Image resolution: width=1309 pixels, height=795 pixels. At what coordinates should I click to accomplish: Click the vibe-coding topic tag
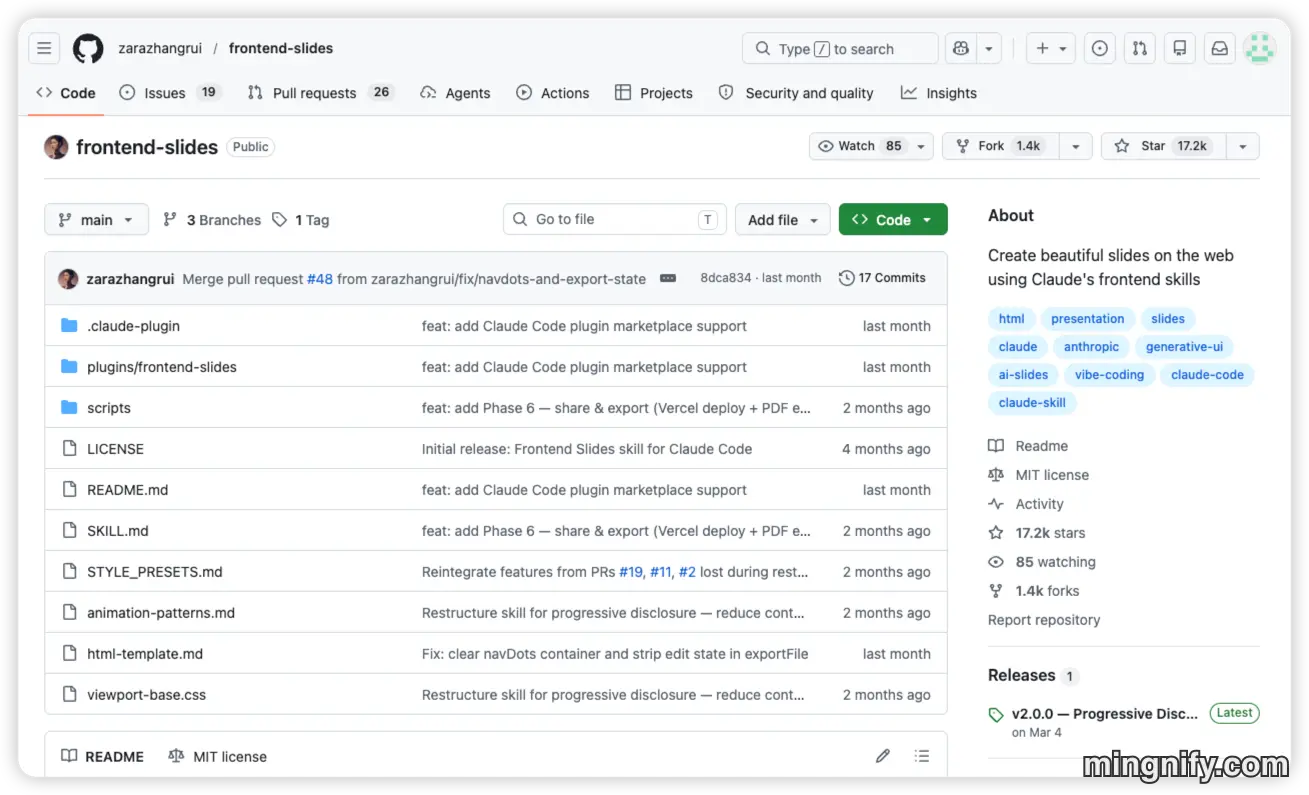pos(1109,375)
